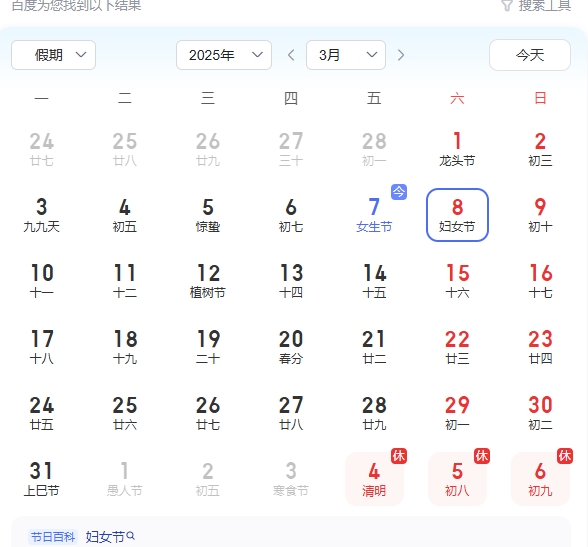Click the 今天 today button
Image resolution: width=588 pixels, height=547 pixels.
click(x=530, y=55)
